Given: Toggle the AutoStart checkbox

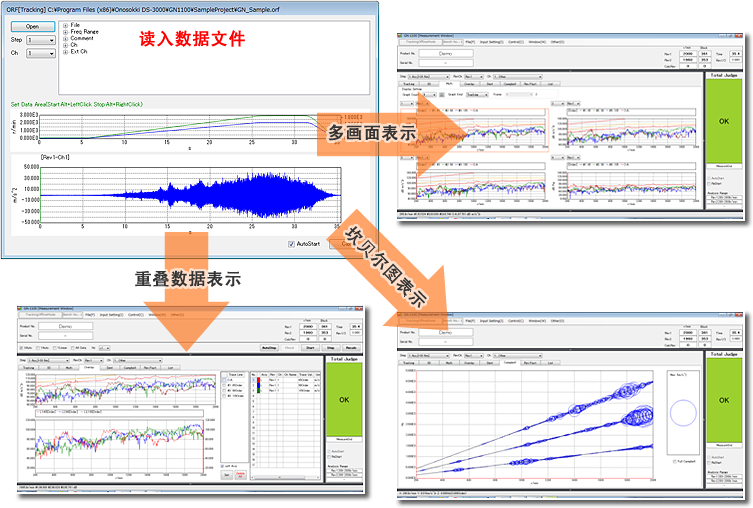Looking at the screenshot, I should [x=291, y=243].
